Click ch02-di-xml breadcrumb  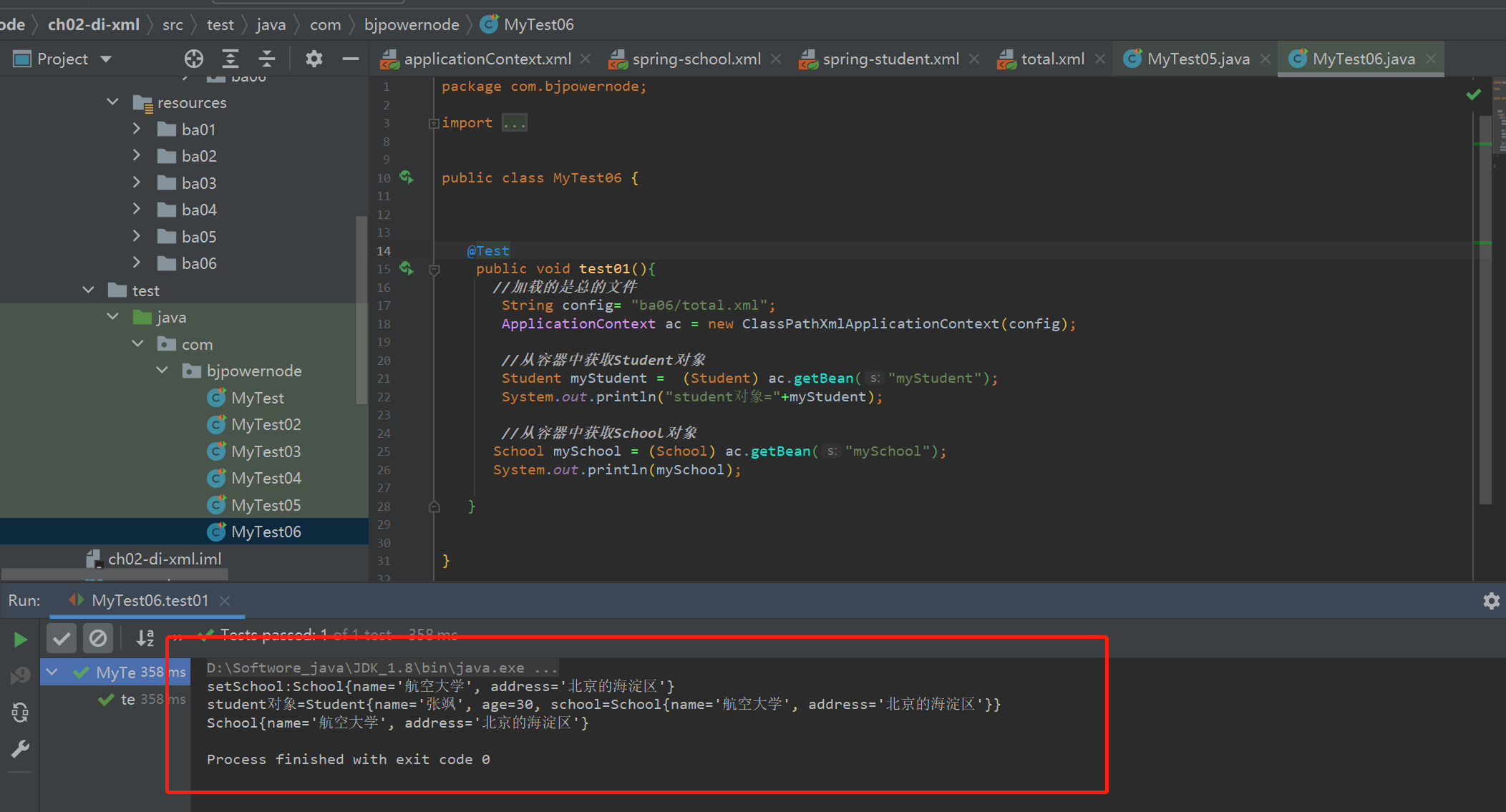93,24
